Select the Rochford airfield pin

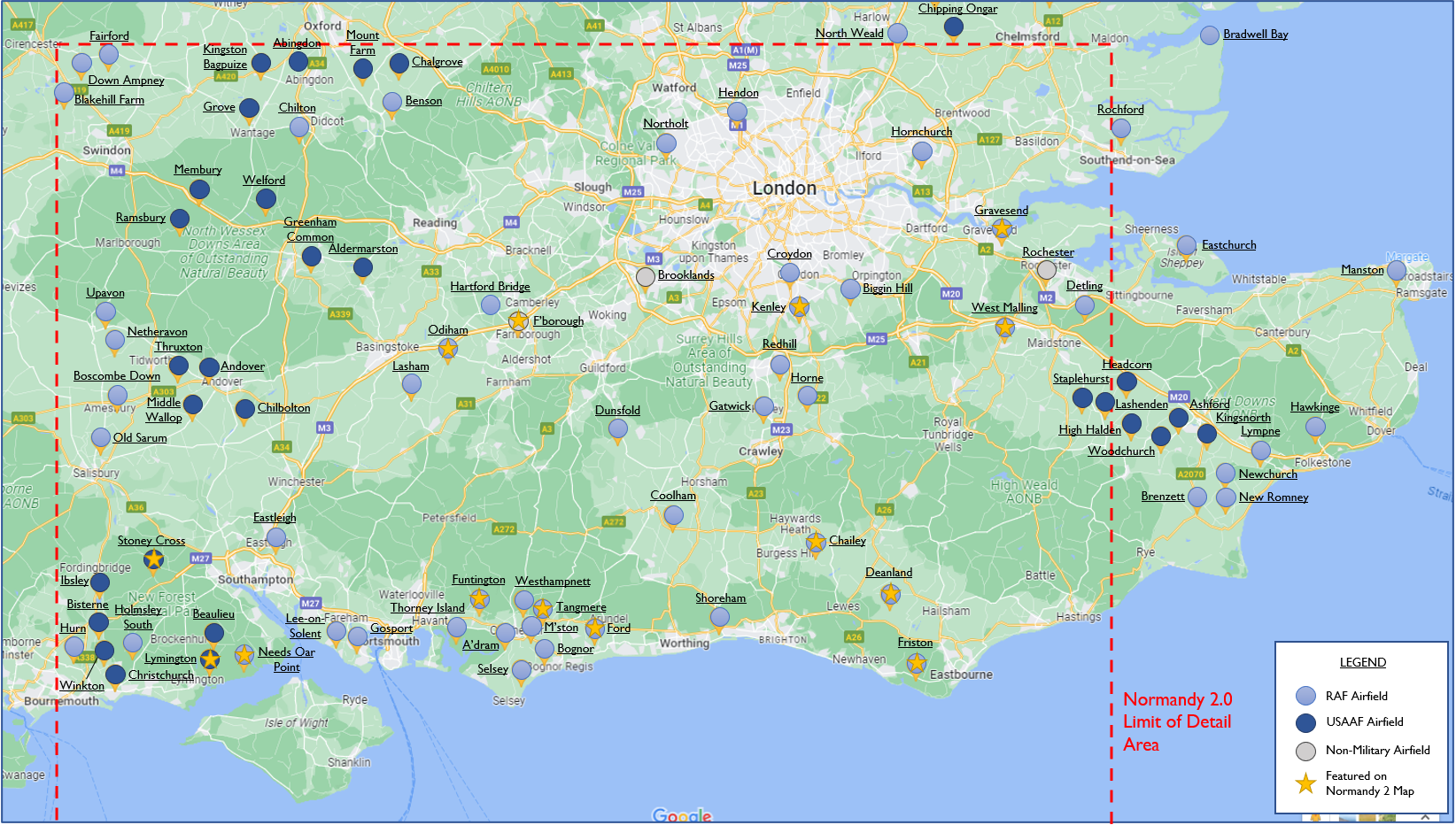pyautogui.click(x=1121, y=127)
